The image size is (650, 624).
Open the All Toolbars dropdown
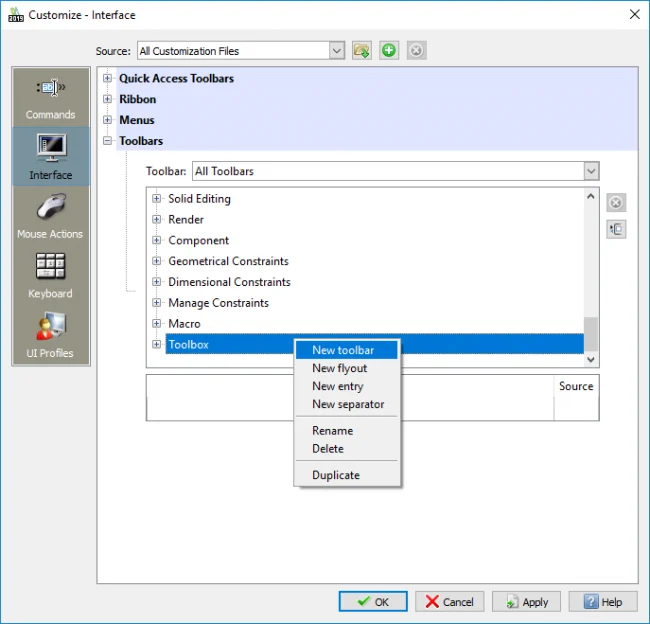coord(591,171)
